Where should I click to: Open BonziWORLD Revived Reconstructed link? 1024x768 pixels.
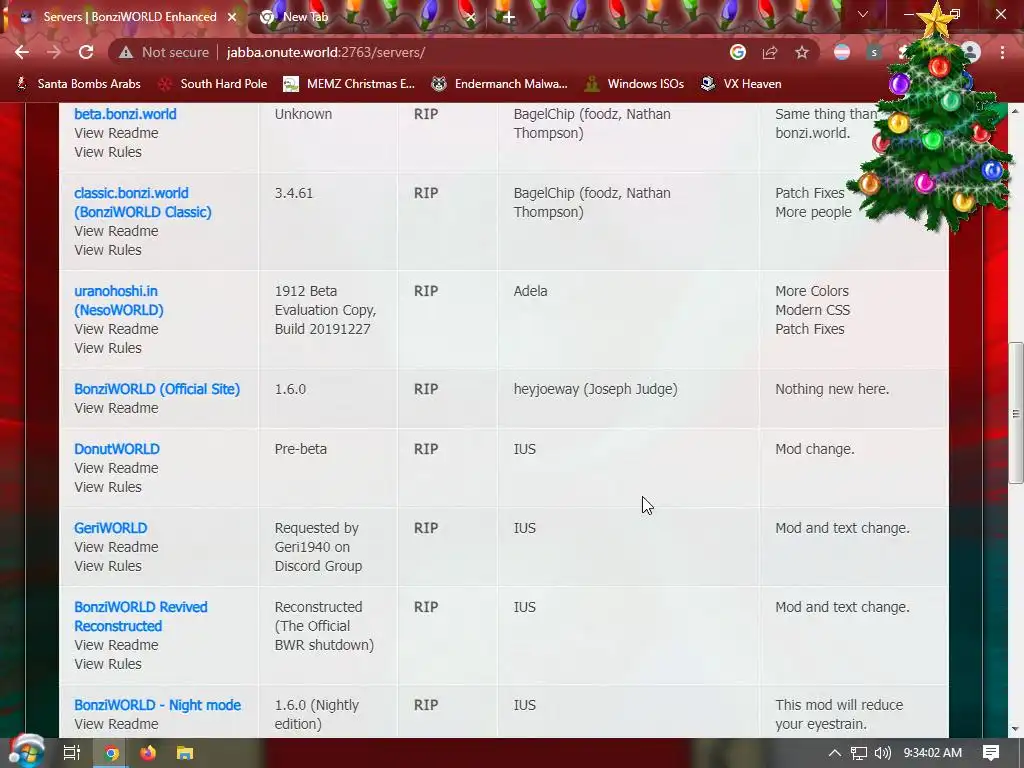pos(141,616)
